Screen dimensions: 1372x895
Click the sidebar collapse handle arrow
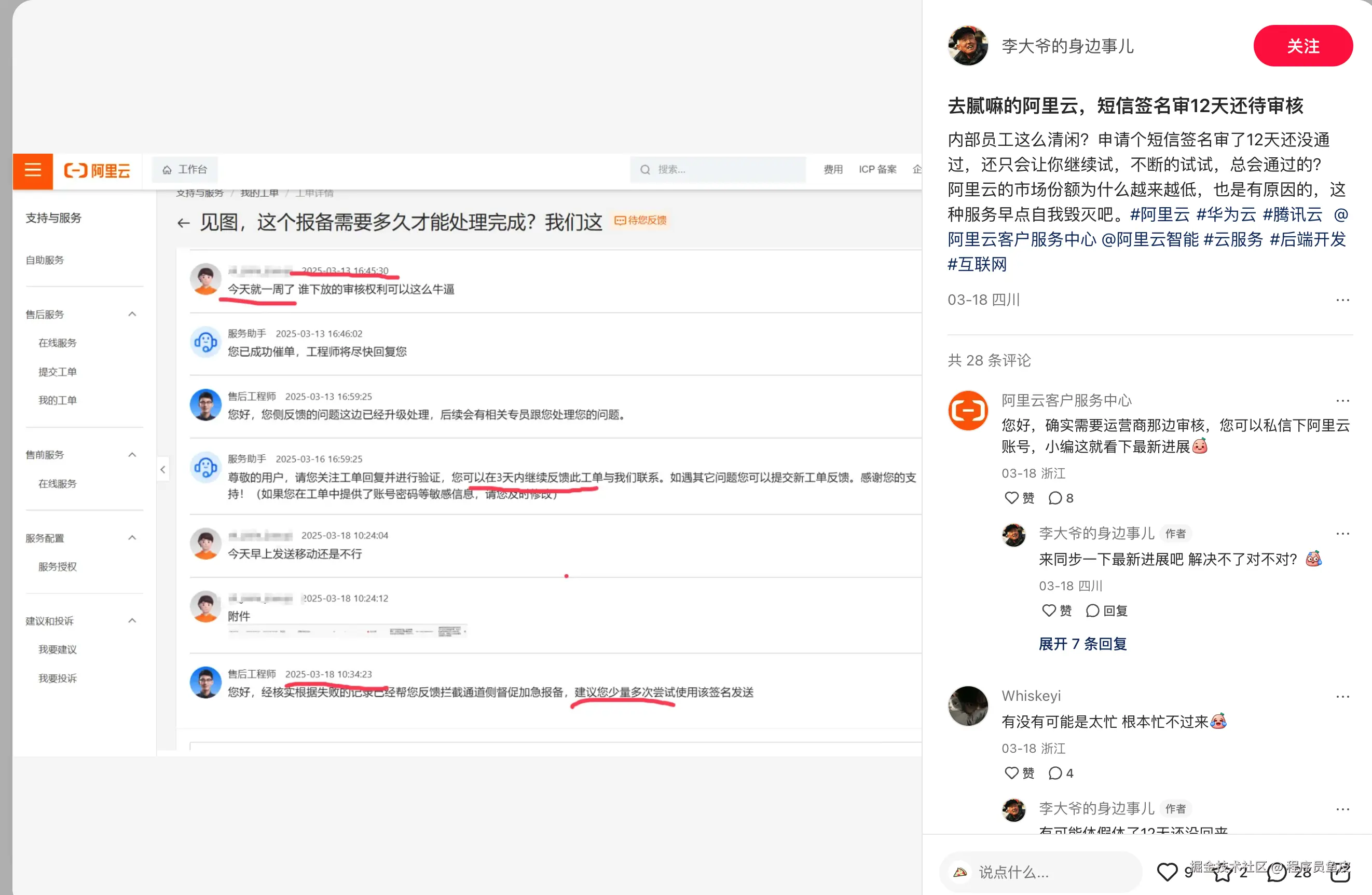pos(162,469)
